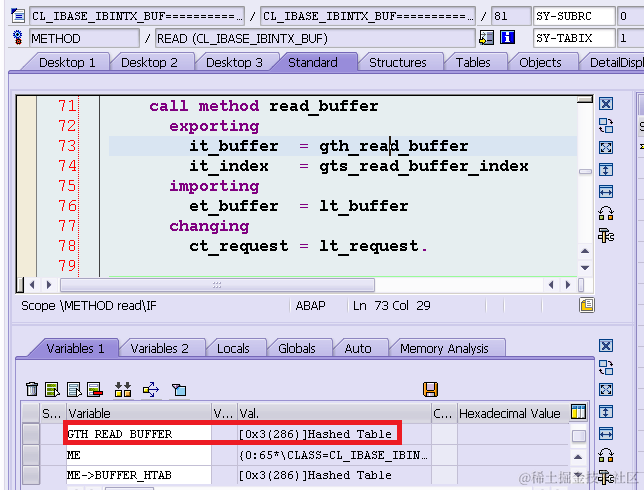Click editor vertical scroll up arrow
644x490 pixels.
[585, 251]
